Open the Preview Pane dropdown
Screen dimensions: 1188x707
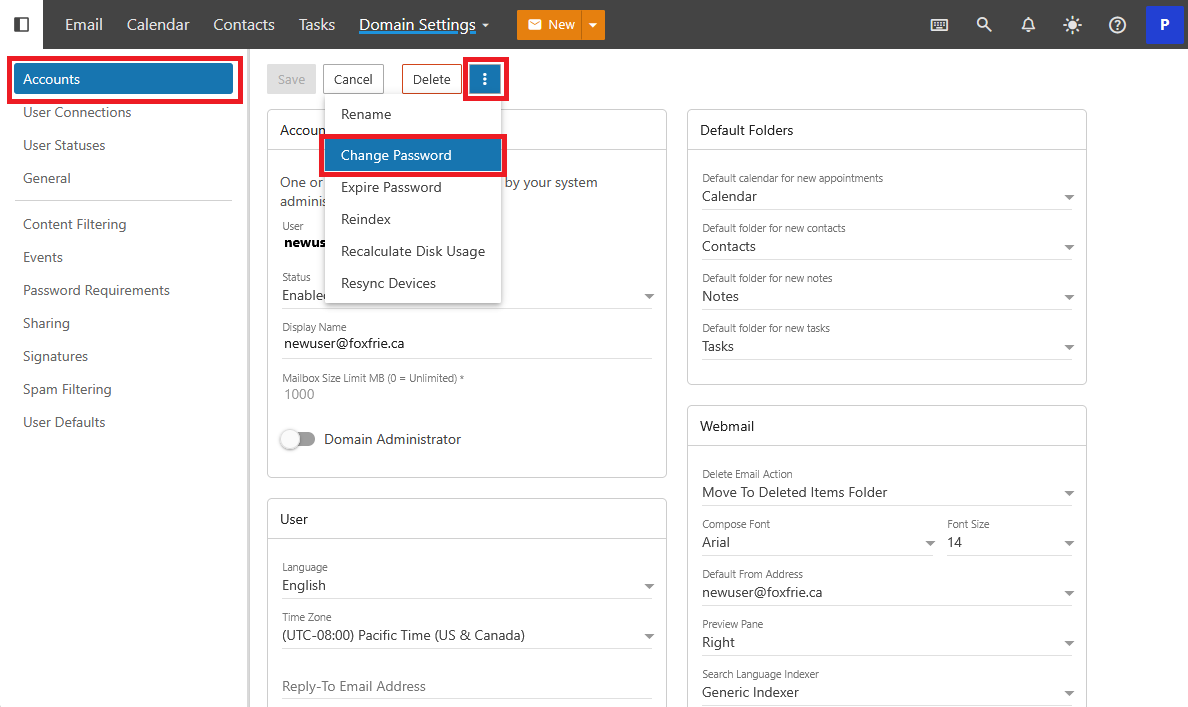click(887, 643)
